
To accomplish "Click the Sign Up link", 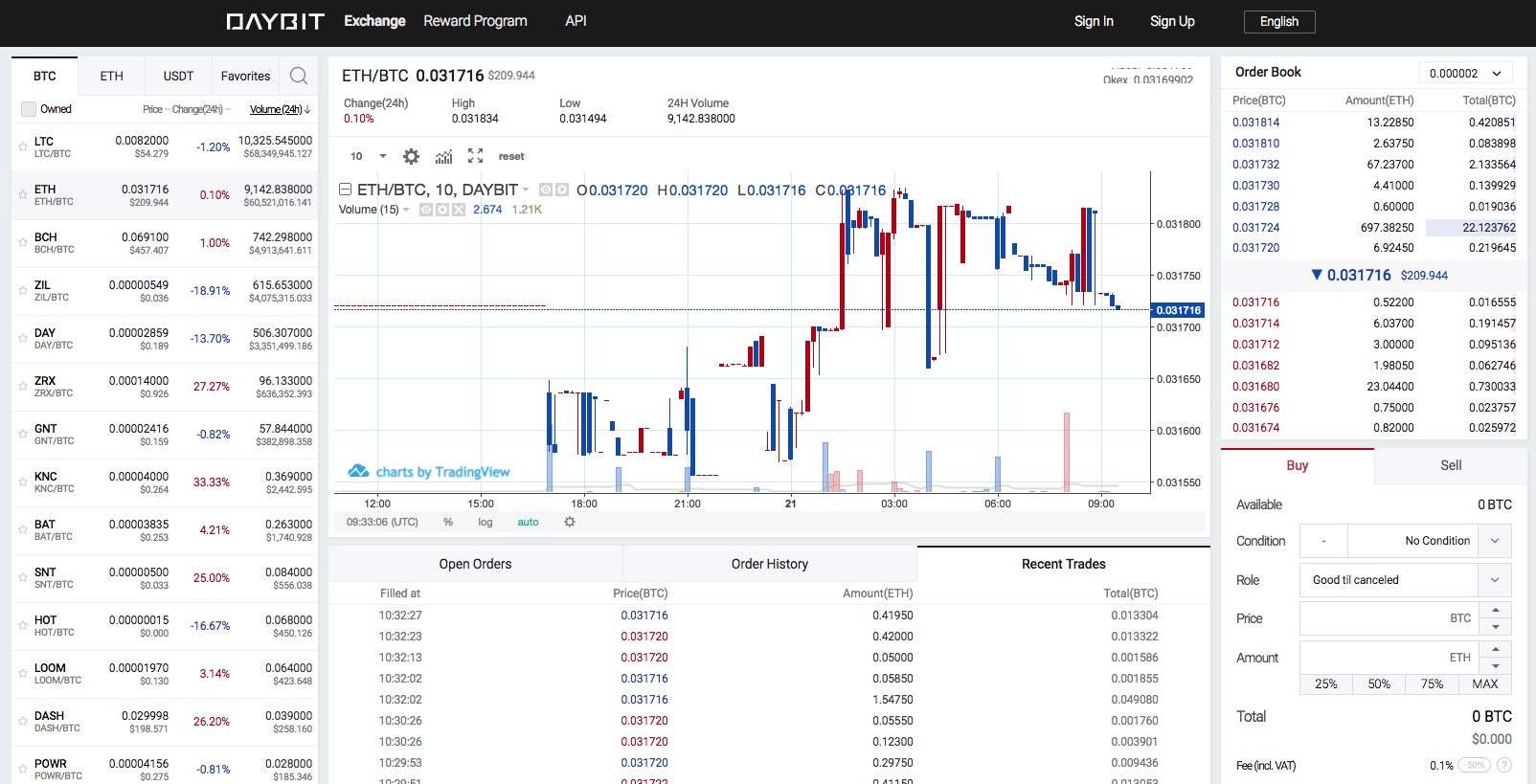I will pos(1172,21).
